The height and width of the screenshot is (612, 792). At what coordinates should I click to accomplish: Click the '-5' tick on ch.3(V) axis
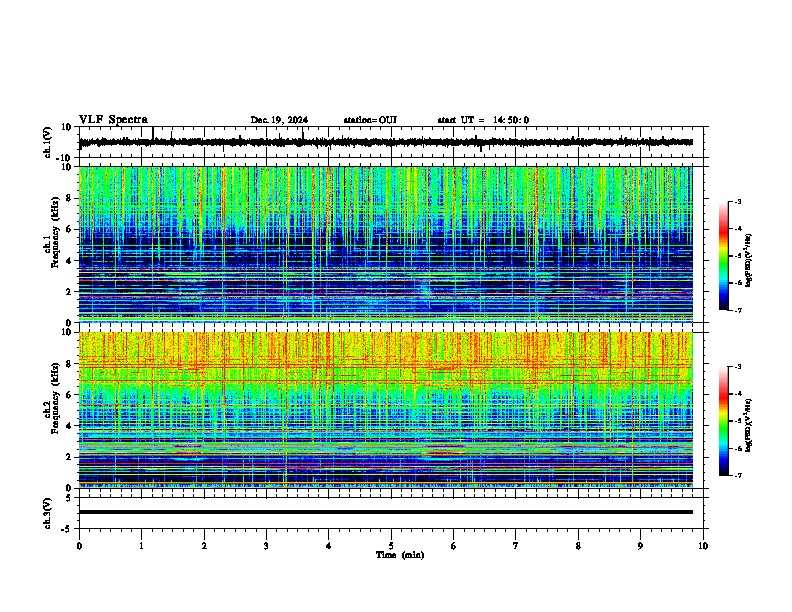coord(68,529)
